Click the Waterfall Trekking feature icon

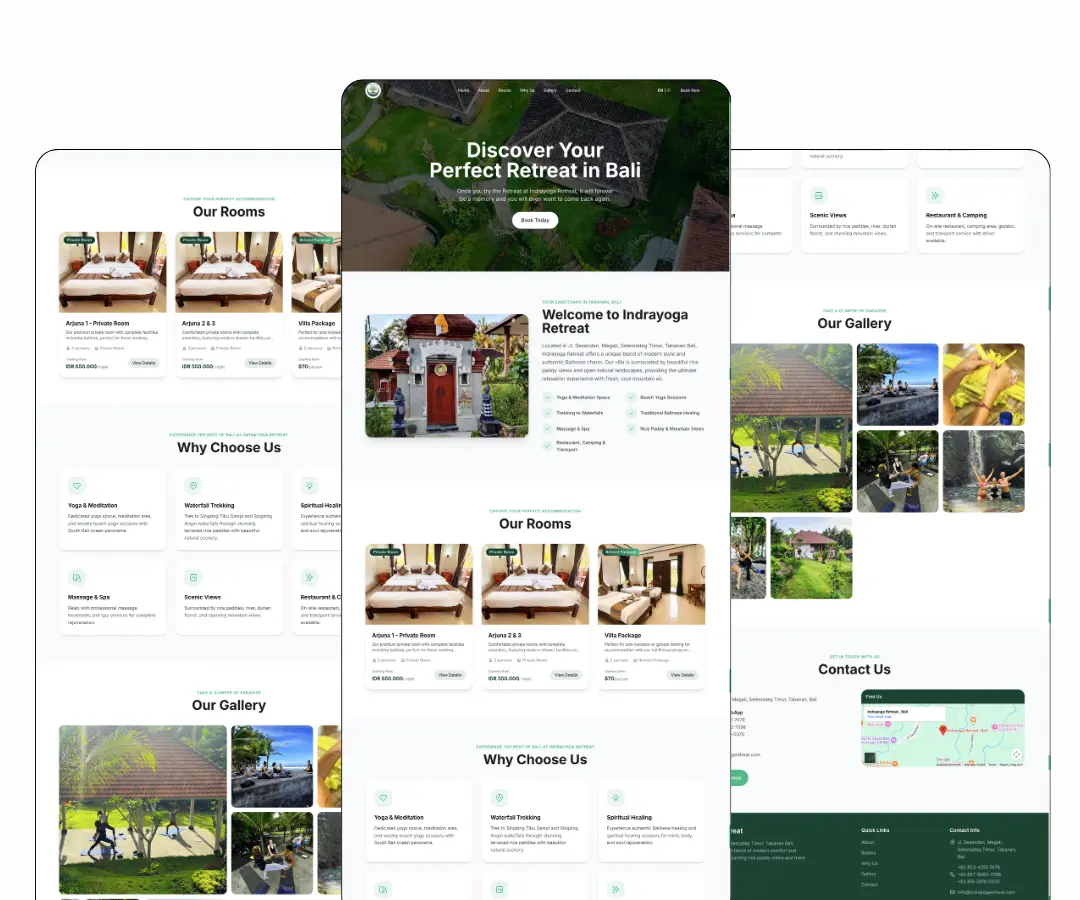pyautogui.click(x=499, y=796)
